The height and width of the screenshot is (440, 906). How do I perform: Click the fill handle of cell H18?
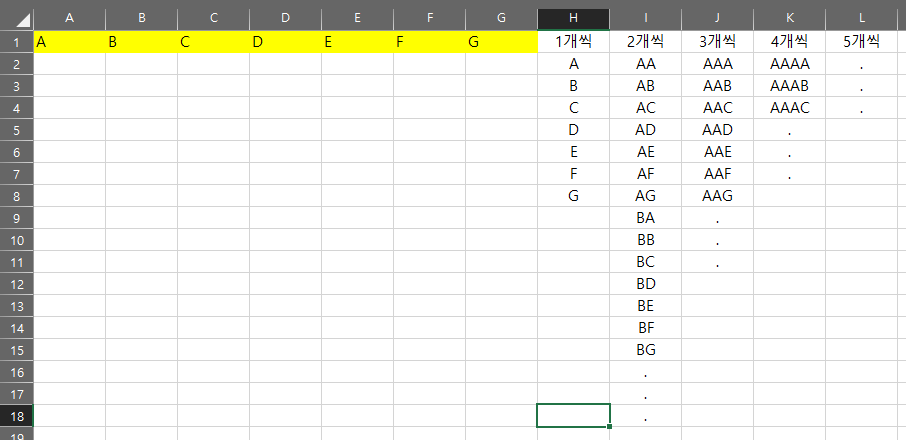(610, 427)
